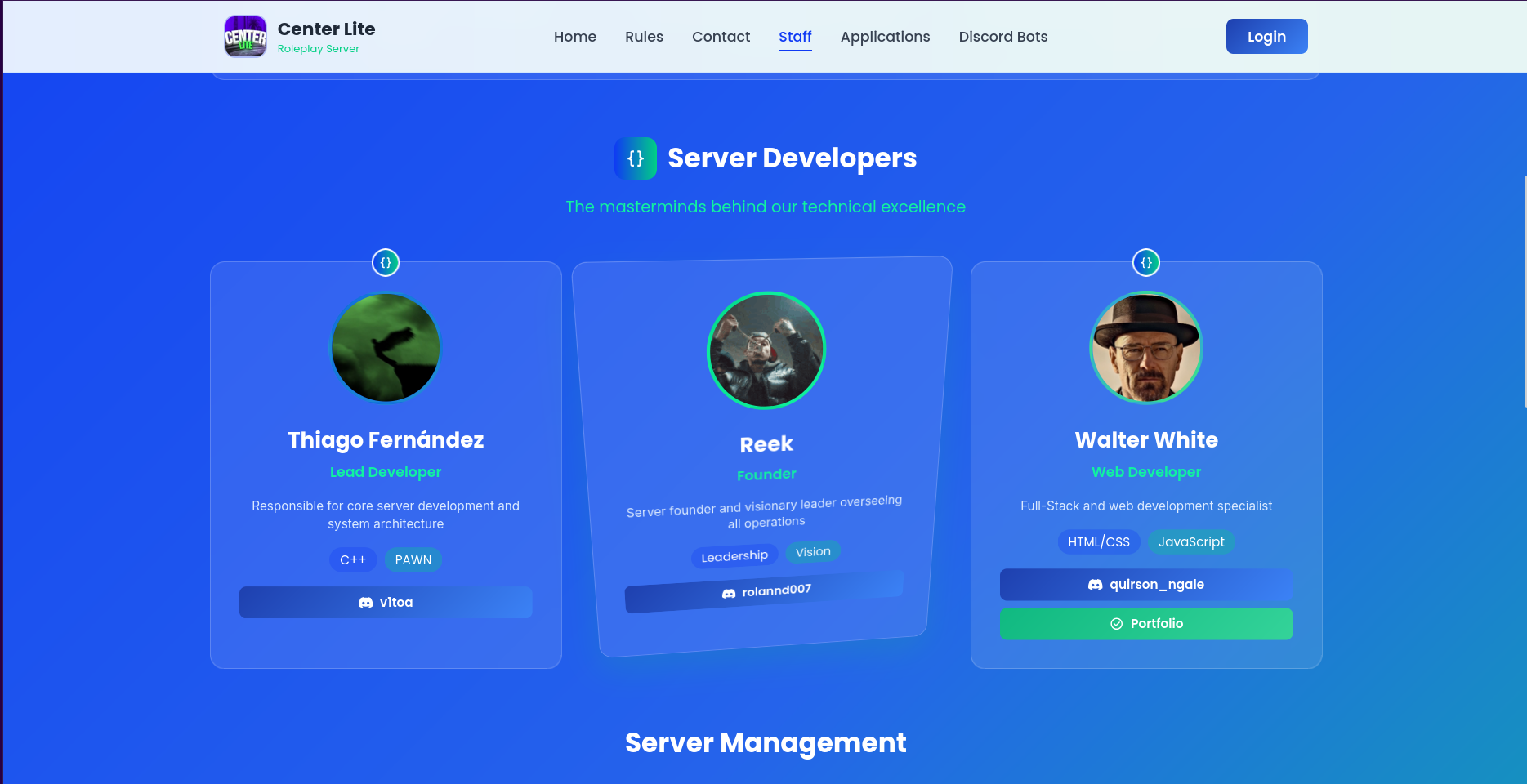Viewport: 1527px width, 784px height.
Task: Open the Home navigation link
Action: tap(575, 37)
